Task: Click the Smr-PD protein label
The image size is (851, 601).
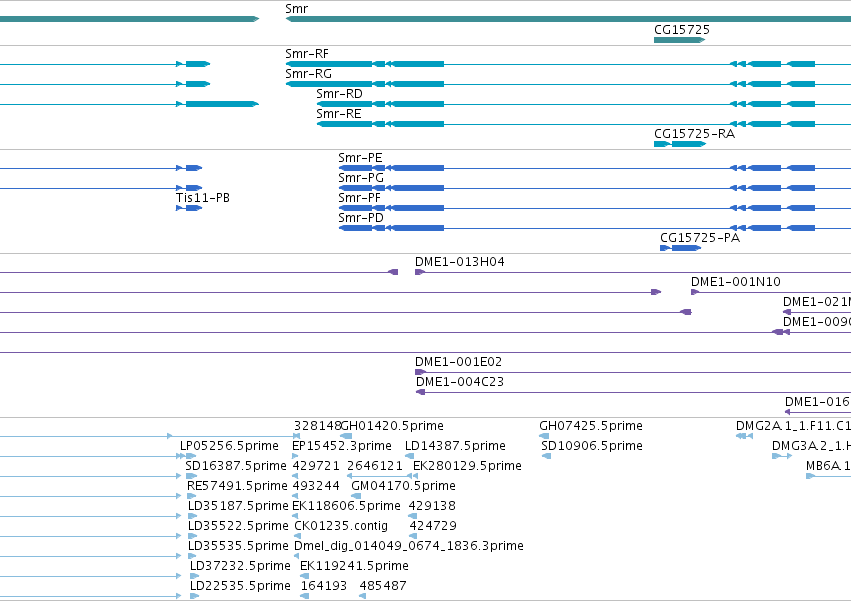Action: (361, 218)
